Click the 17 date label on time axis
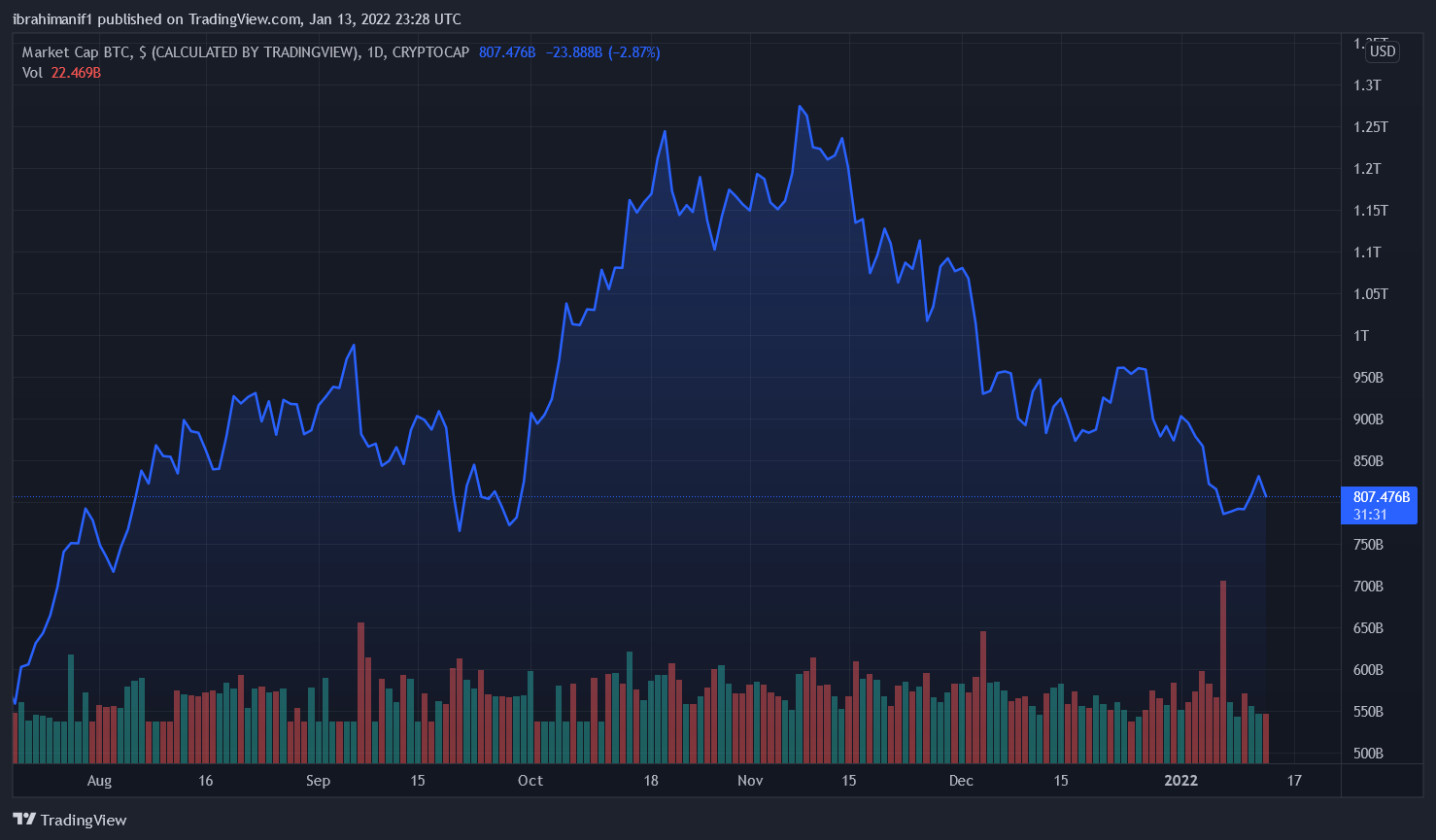Image resolution: width=1436 pixels, height=840 pixels. (1294, 781)
